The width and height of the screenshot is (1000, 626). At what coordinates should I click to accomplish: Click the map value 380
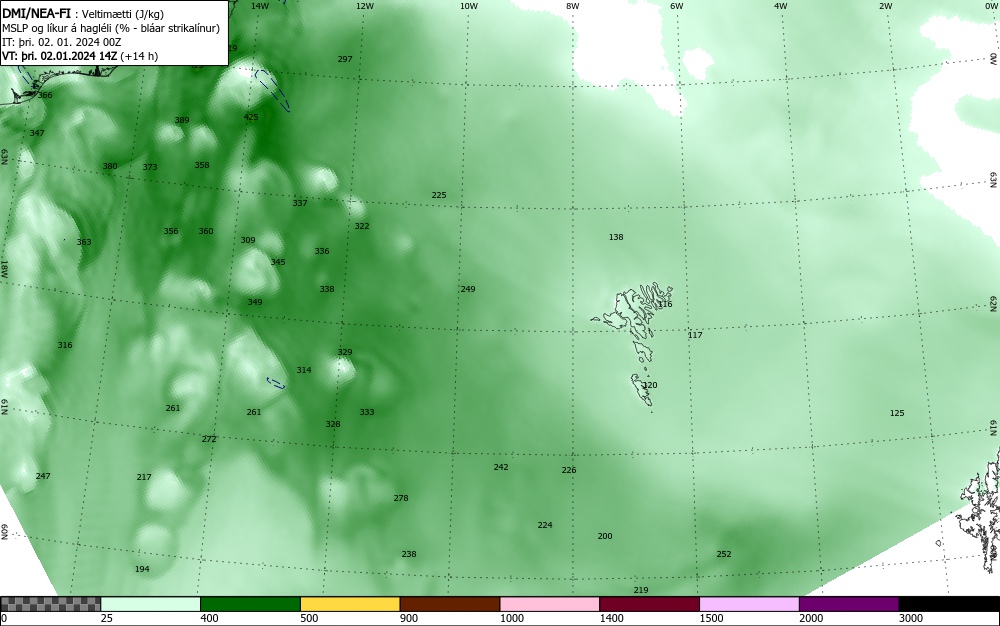(x=110, y=166)
